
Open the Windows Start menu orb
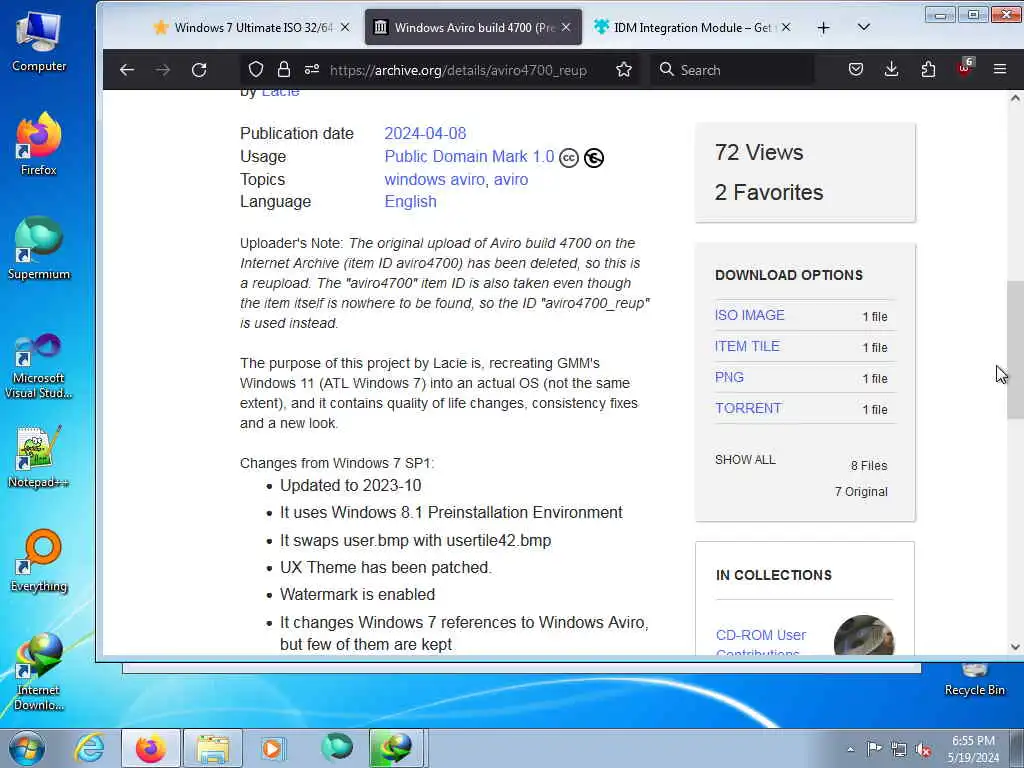27,748
